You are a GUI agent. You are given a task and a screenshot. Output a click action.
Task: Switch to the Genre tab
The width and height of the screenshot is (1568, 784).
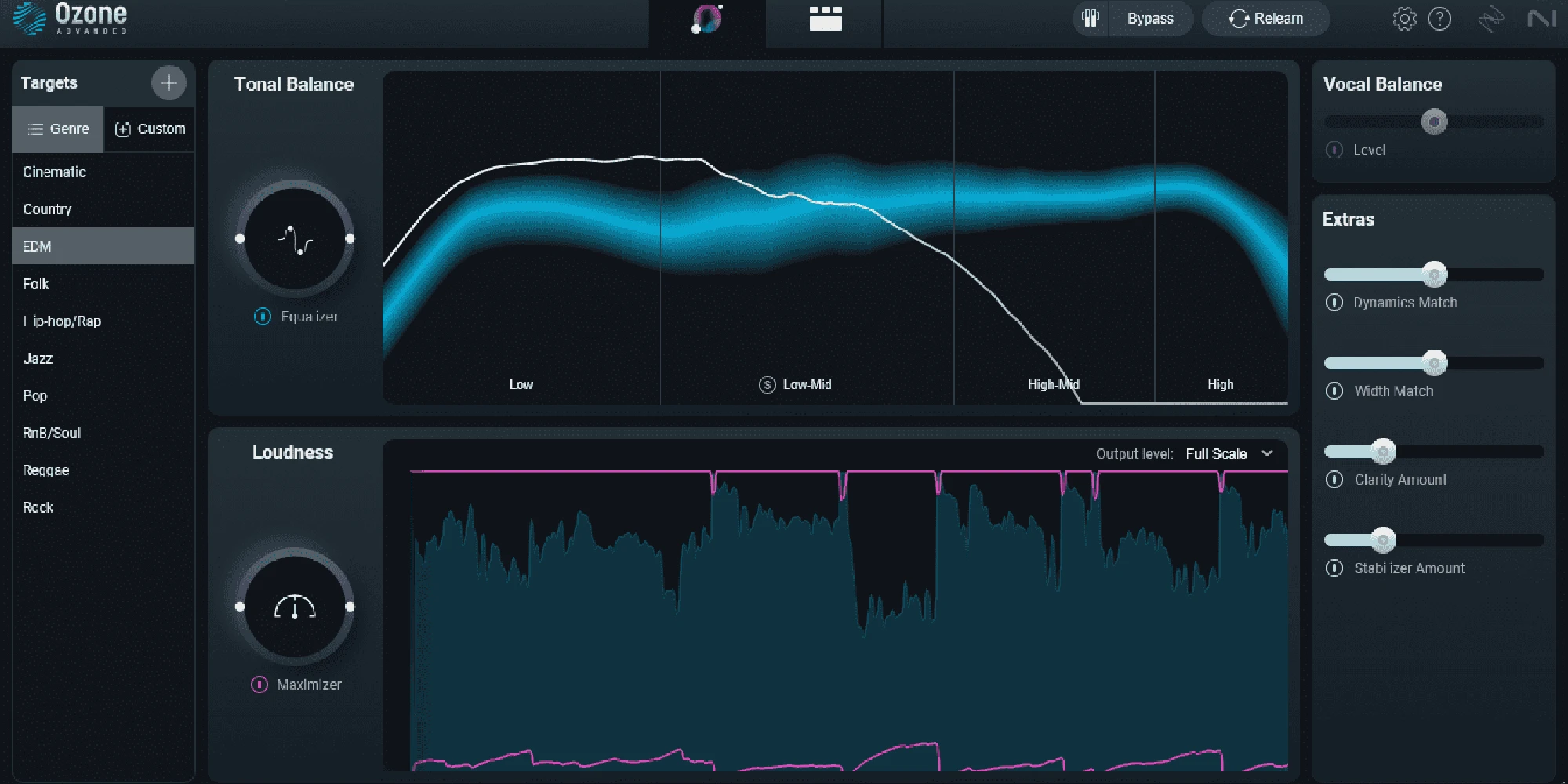(57, 129)
